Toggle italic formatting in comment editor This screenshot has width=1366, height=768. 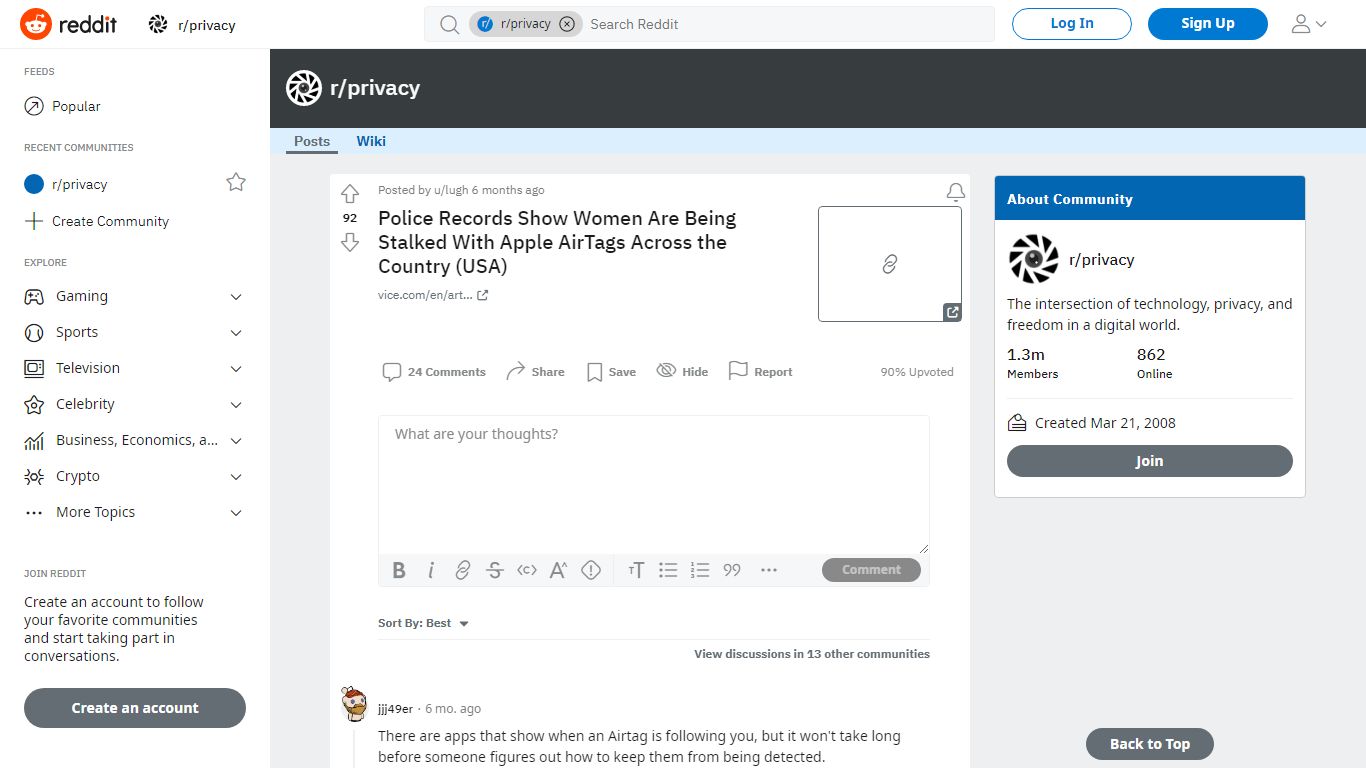(431, 570)
